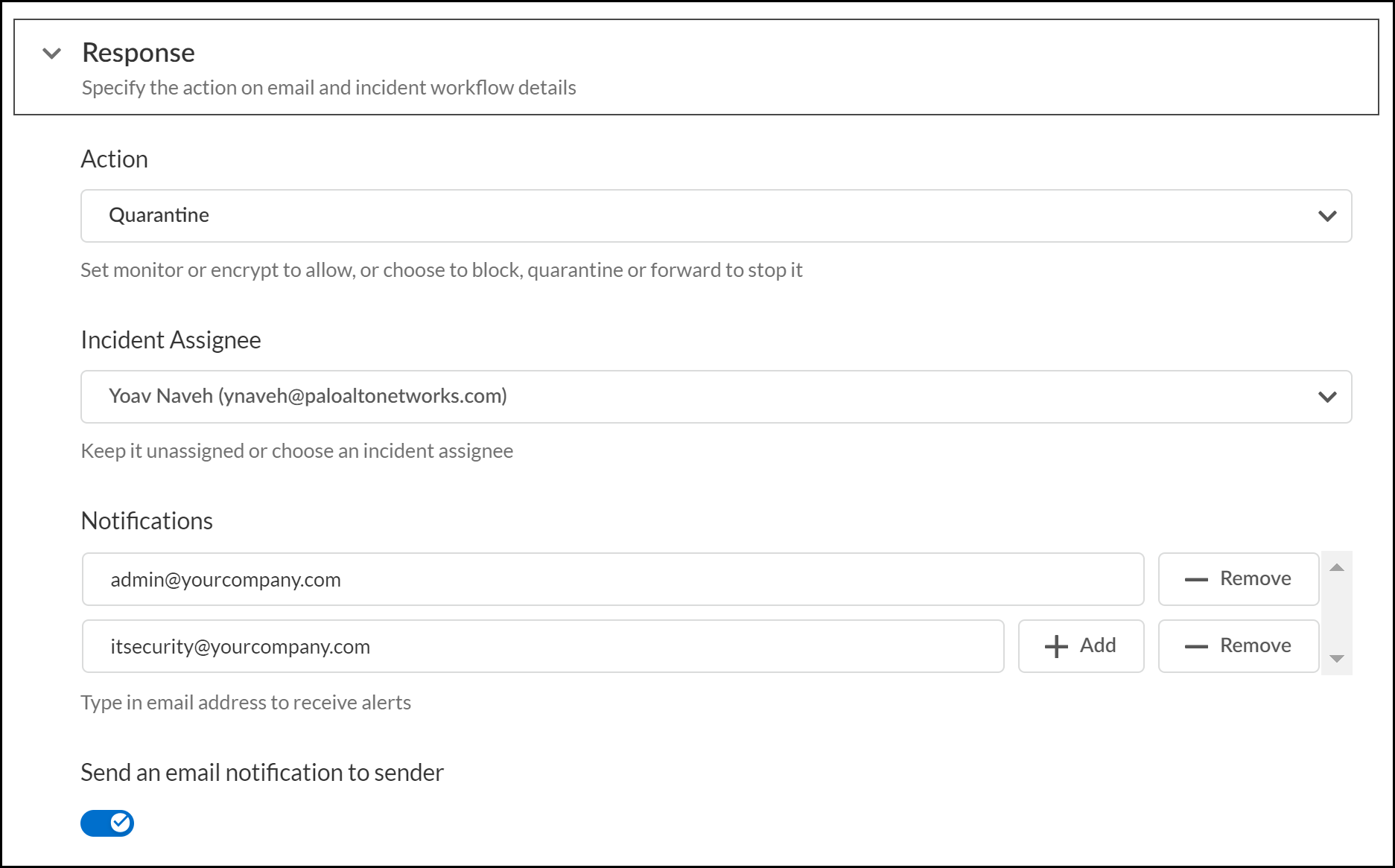Viewport: 1395px width, 868px height.
Task: Toggle the Send an email notification switch off
Action: 107,823
